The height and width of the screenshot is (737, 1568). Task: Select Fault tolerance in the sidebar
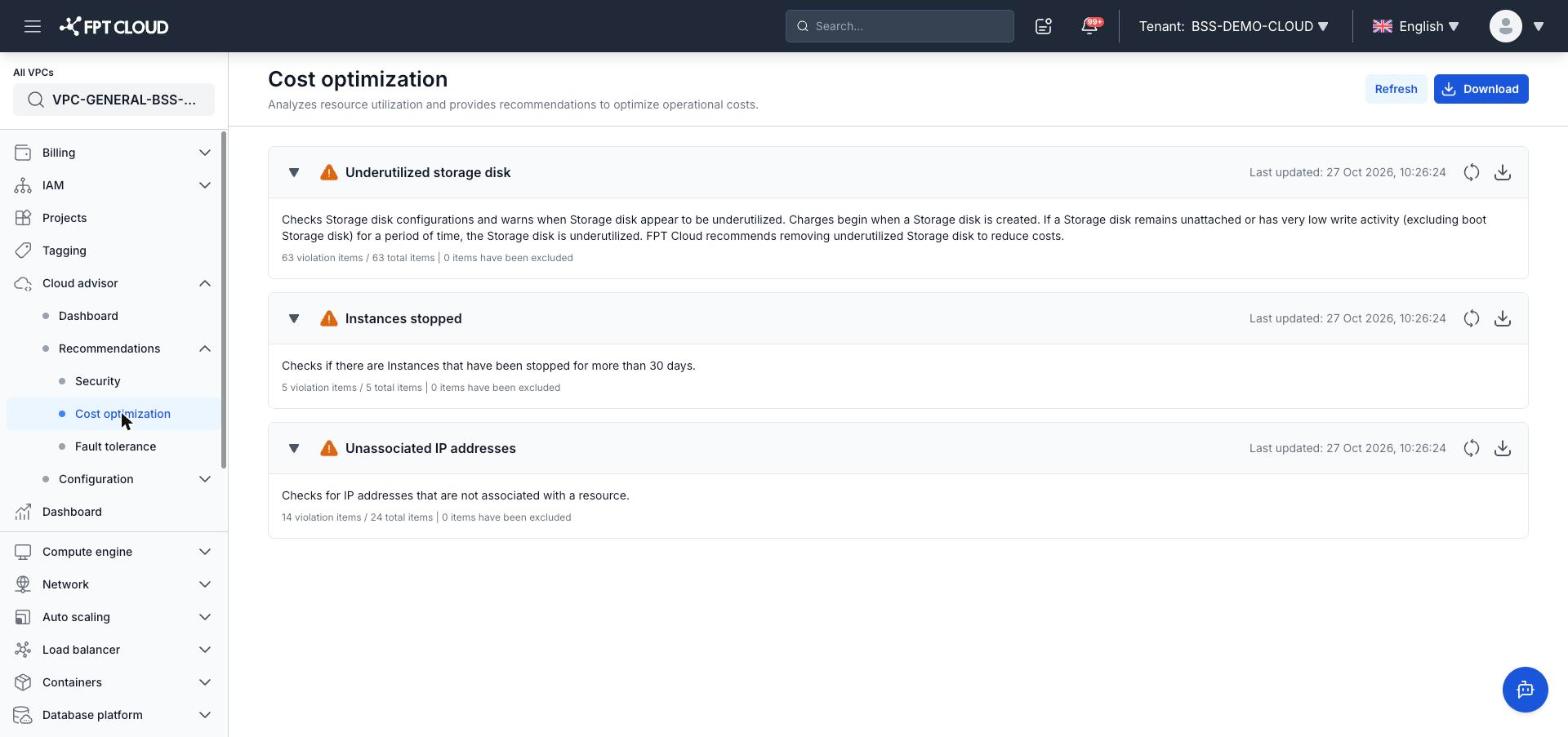click(115, 447)
